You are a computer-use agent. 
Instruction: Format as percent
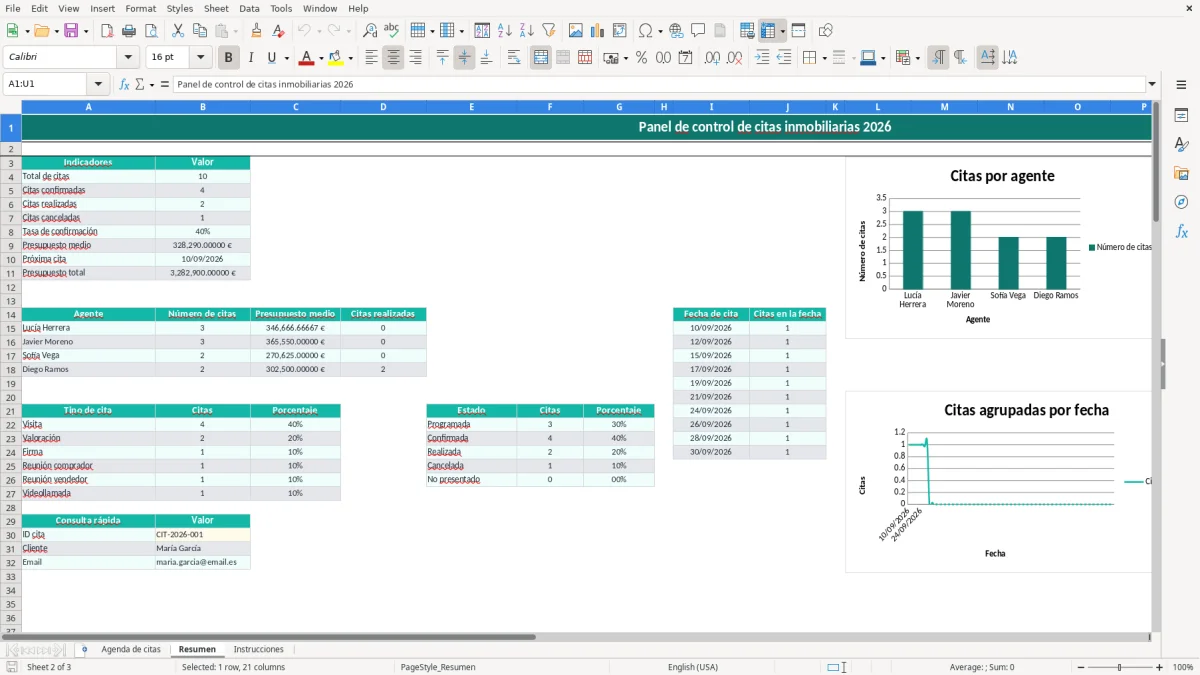(x=641, y=58)
